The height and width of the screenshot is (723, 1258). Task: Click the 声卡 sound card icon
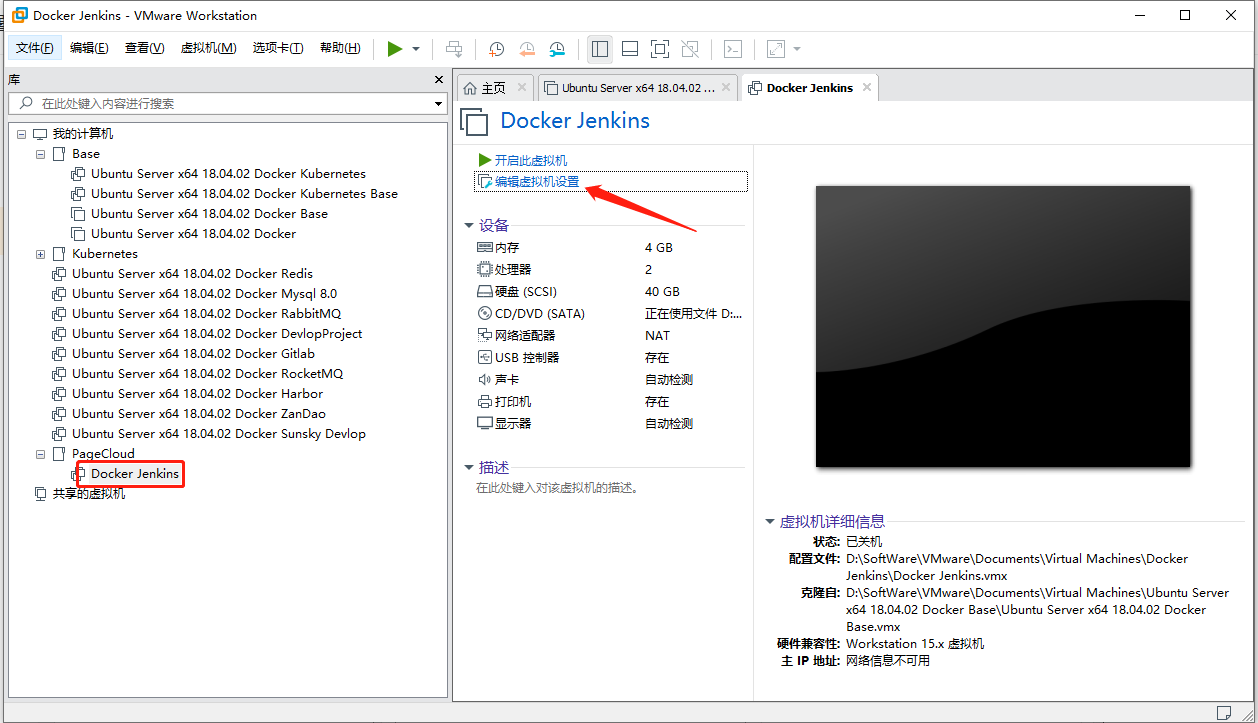coord(485,380)
